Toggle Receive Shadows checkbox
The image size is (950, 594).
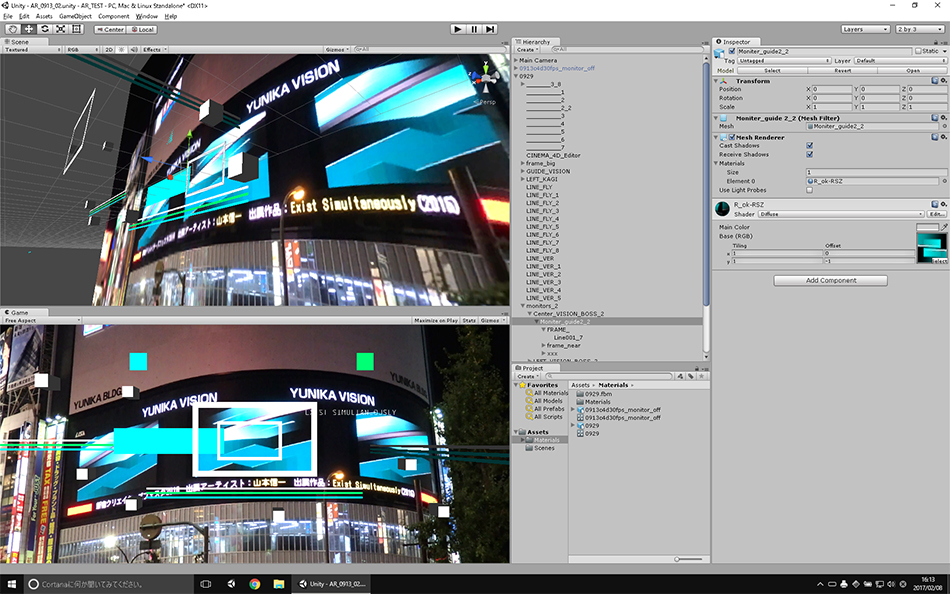[x=809, y=155]
